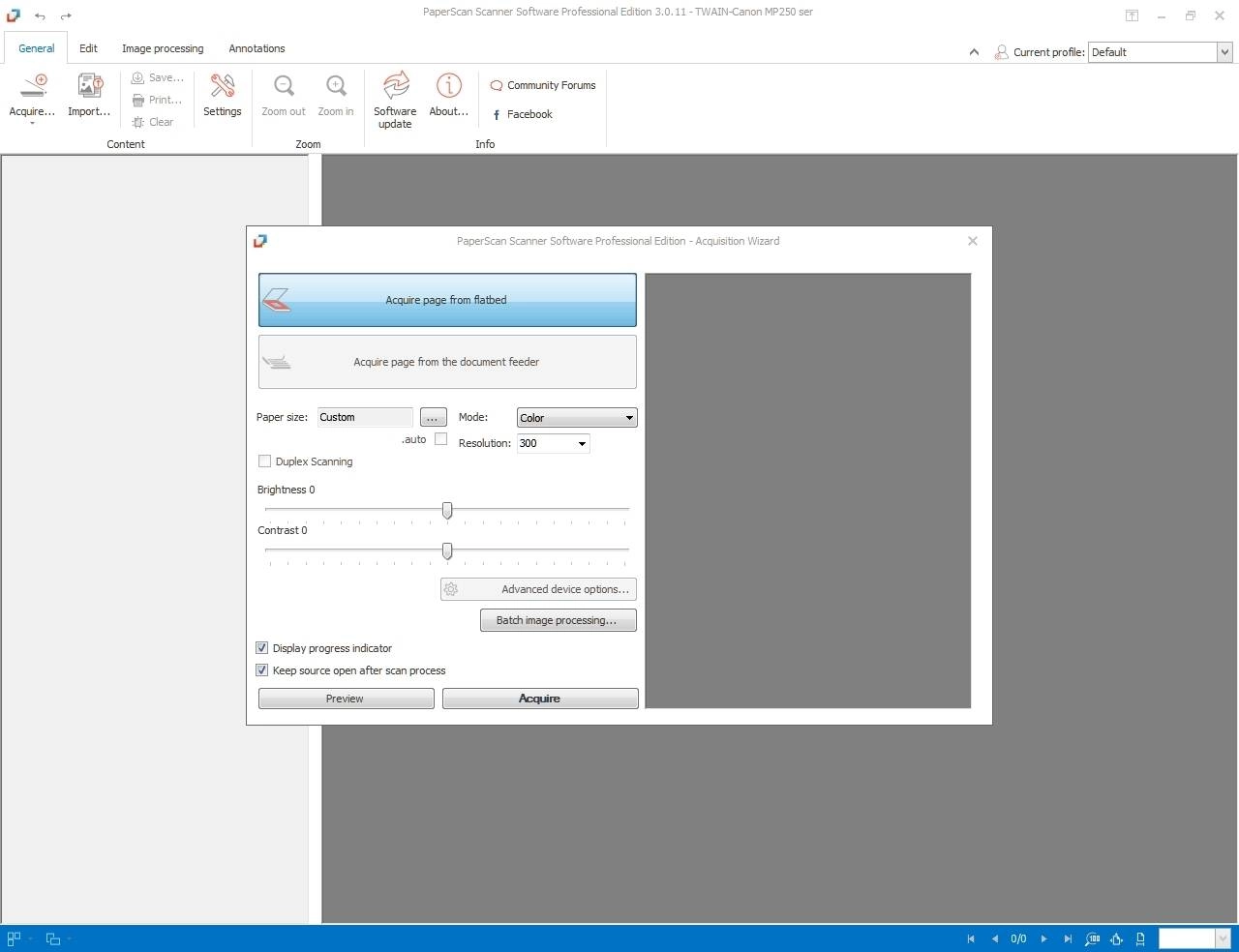Open the Facebook link
Viewport: 1239px width, 952px height.
[523, 114]
